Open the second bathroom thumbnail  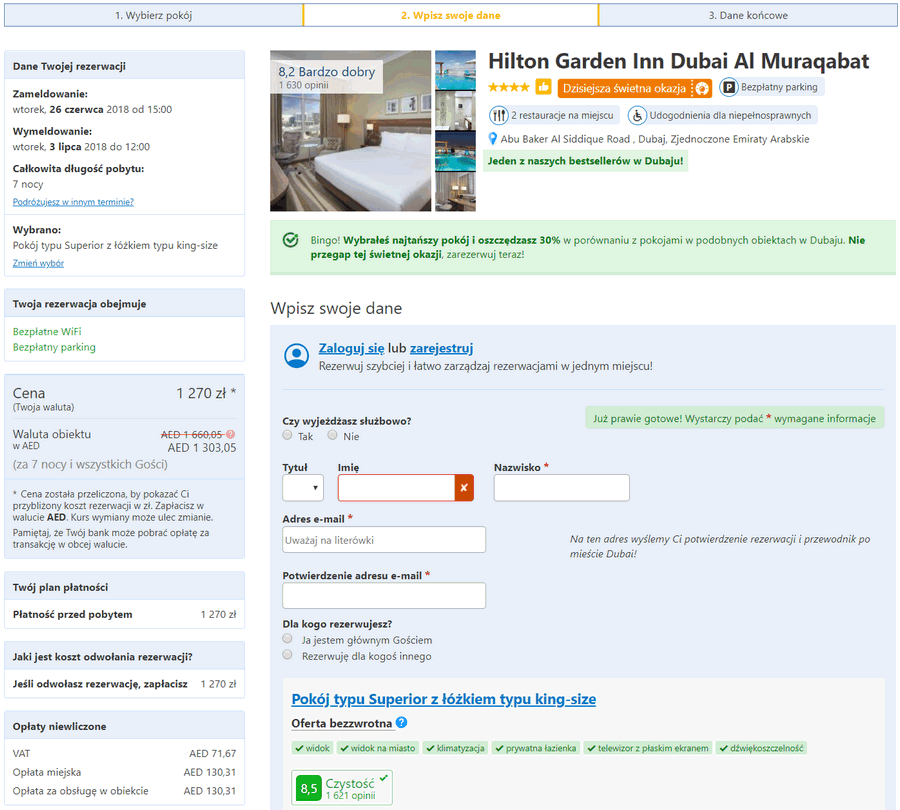[x=455, y=110]
